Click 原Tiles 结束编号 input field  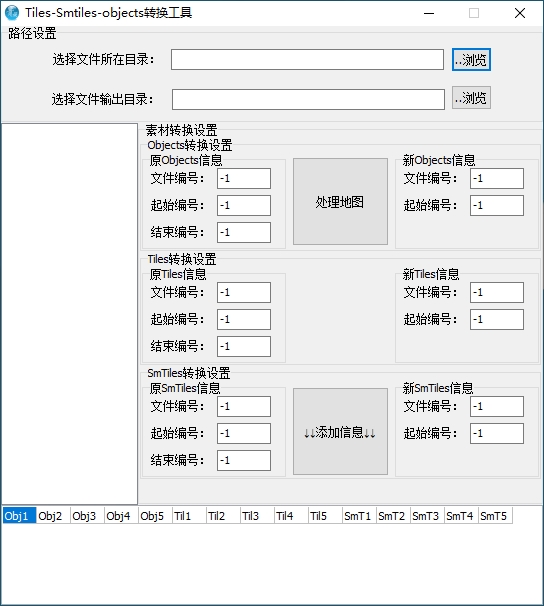(244, 346)
